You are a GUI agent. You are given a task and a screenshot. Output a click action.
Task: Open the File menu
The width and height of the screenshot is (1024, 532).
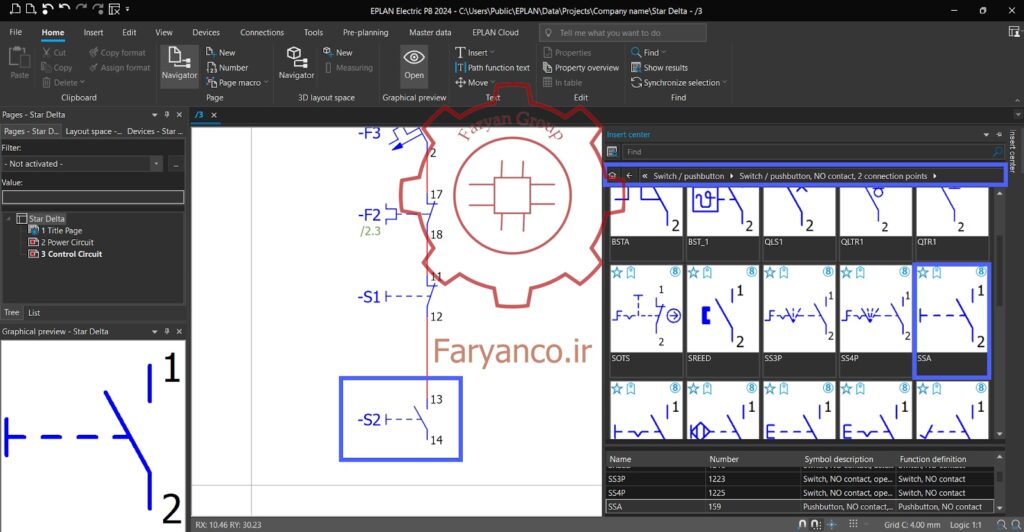click(16, 32)
